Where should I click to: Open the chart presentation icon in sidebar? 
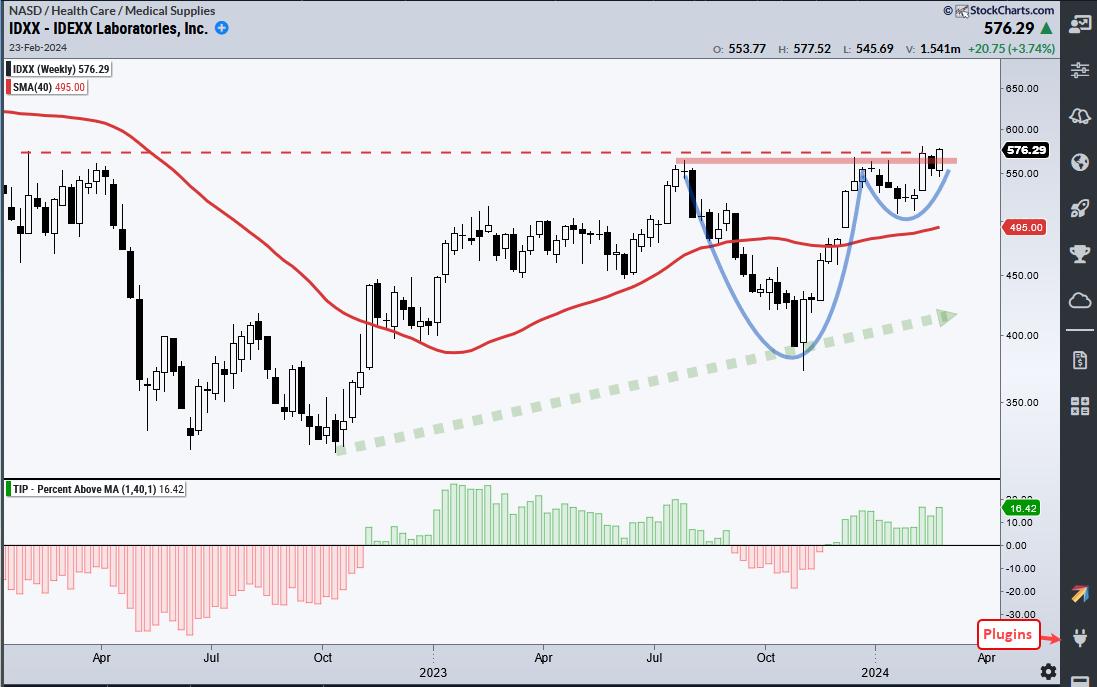1079,24
